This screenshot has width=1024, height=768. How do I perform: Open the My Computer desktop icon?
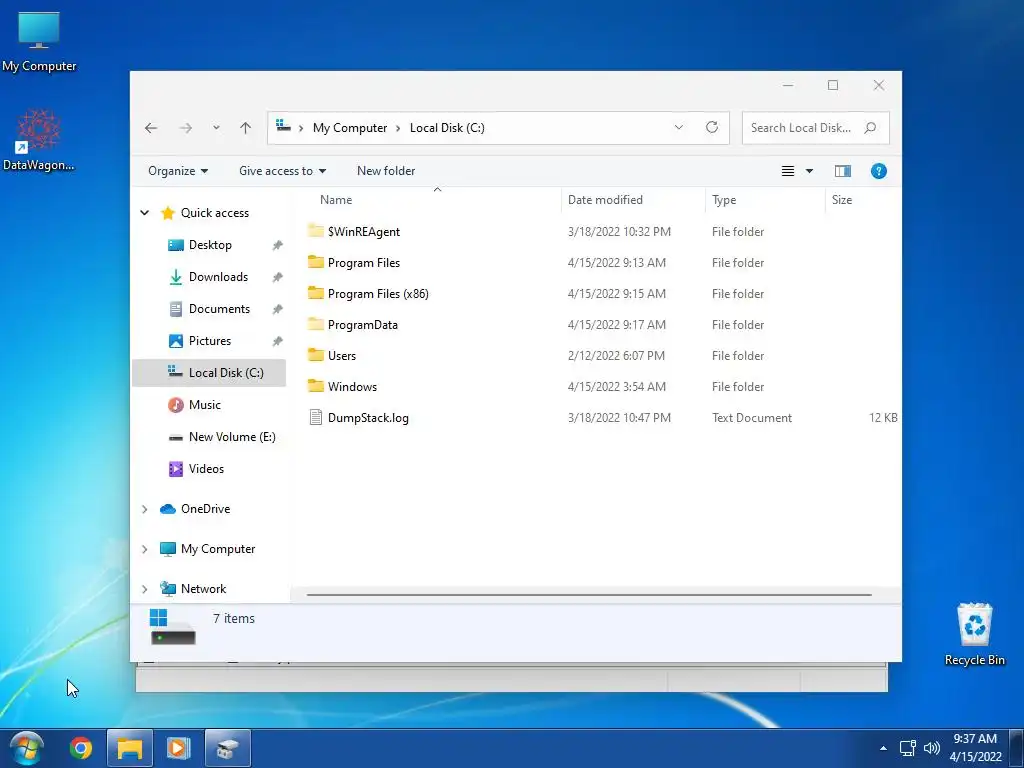(x=39, y=42)
